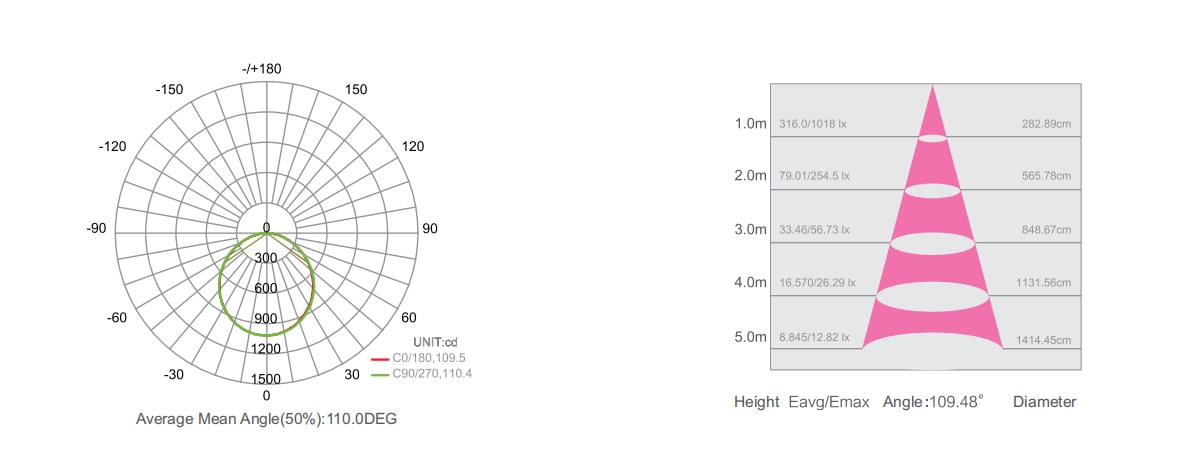Click the 1414.45cm diameter value
1200x473 pixels.
pyautogui.click(x=1044, y=340)
